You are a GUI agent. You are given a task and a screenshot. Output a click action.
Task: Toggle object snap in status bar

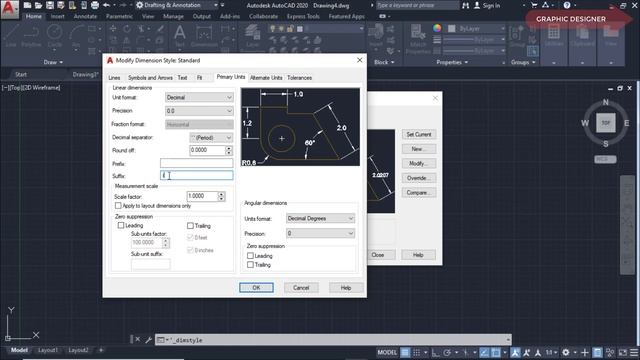496,352
